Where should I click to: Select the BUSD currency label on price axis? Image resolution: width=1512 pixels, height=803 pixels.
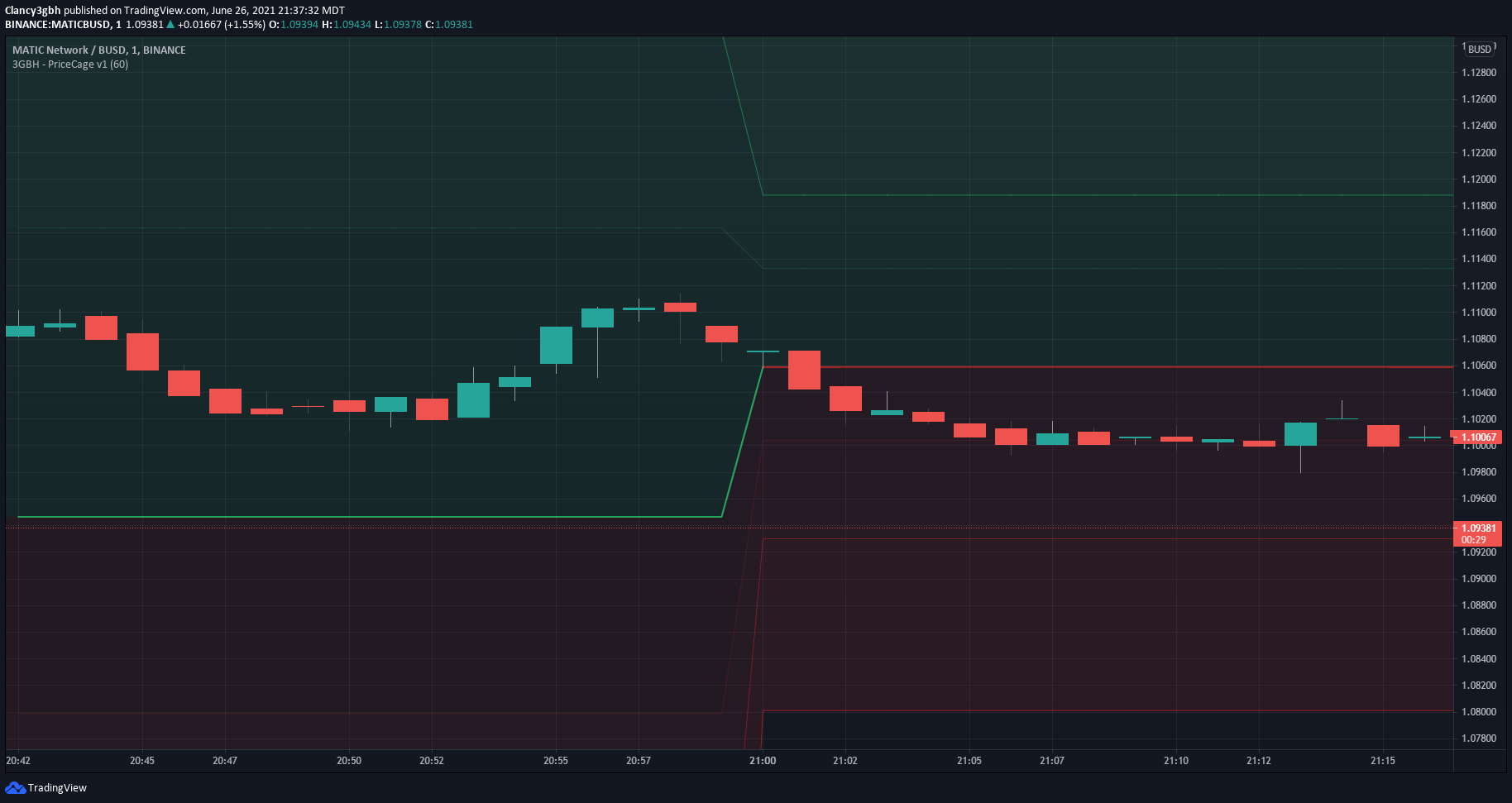point(1480,50)
